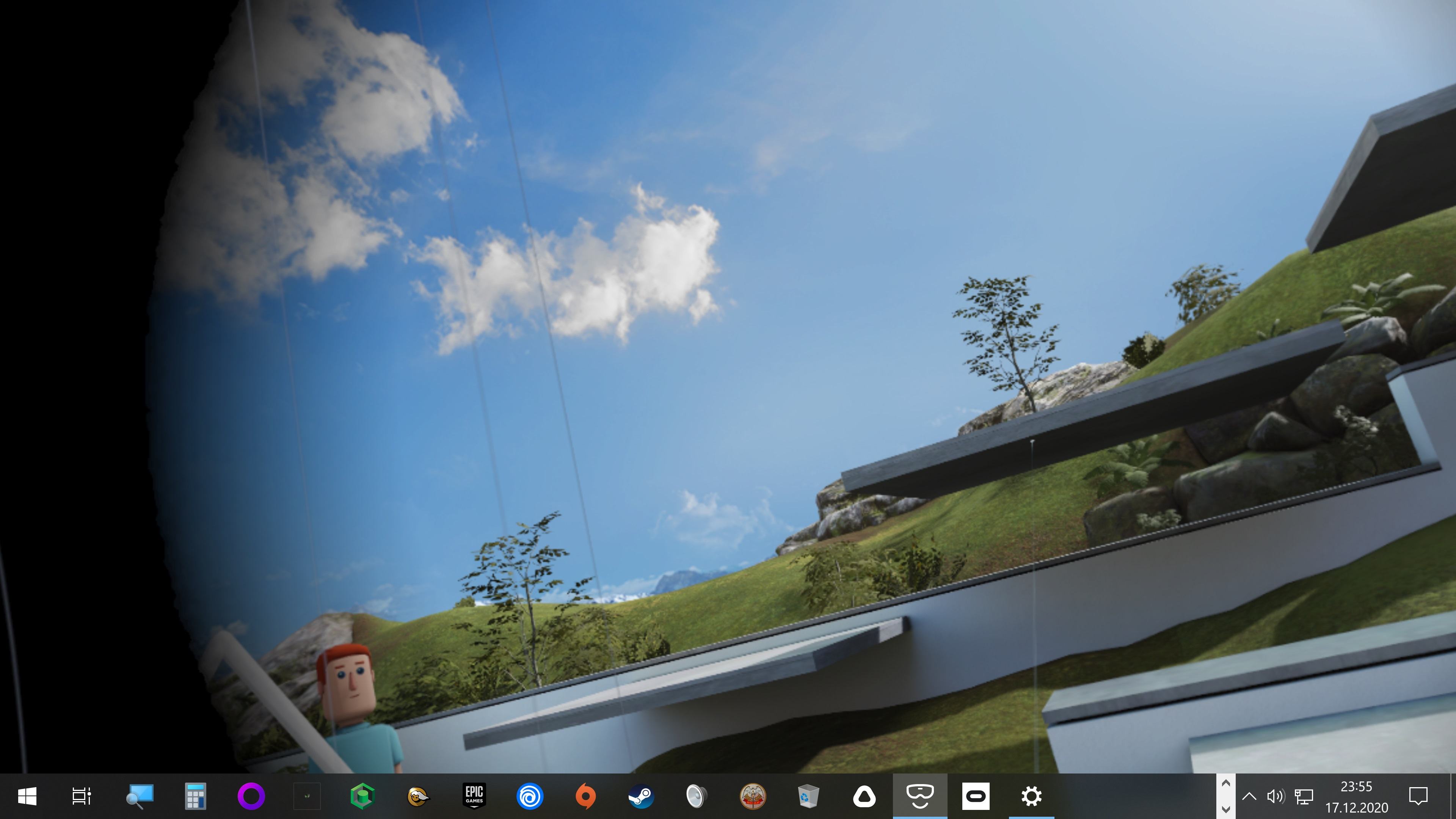
Task: Open Steam from the taskbar
Action: (642, 796)
